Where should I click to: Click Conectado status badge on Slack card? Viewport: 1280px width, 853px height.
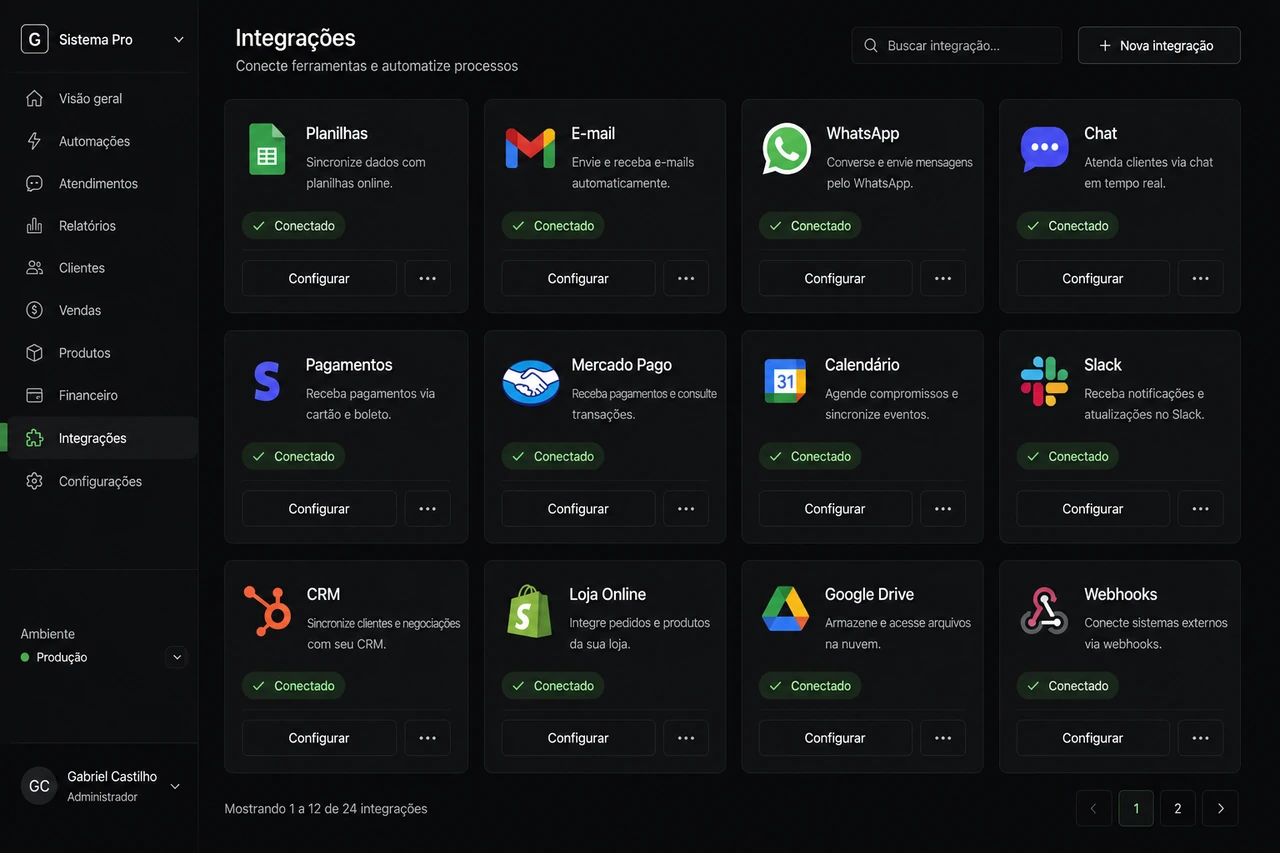click(x=1068, y=456)
